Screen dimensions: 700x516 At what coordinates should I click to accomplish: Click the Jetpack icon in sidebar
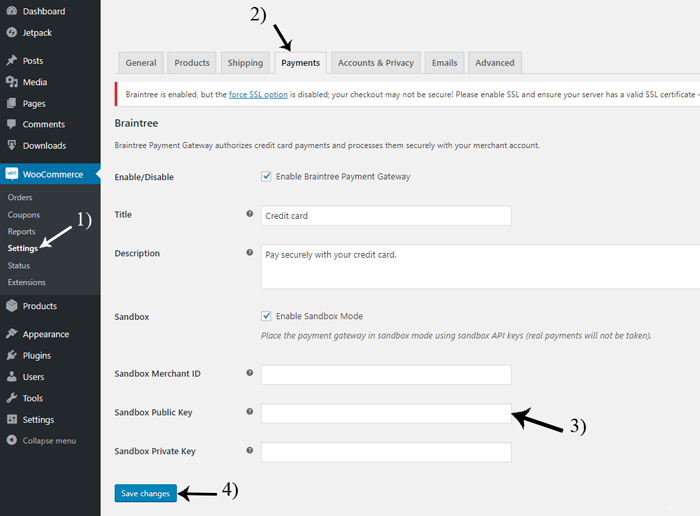tap(12, 33)
